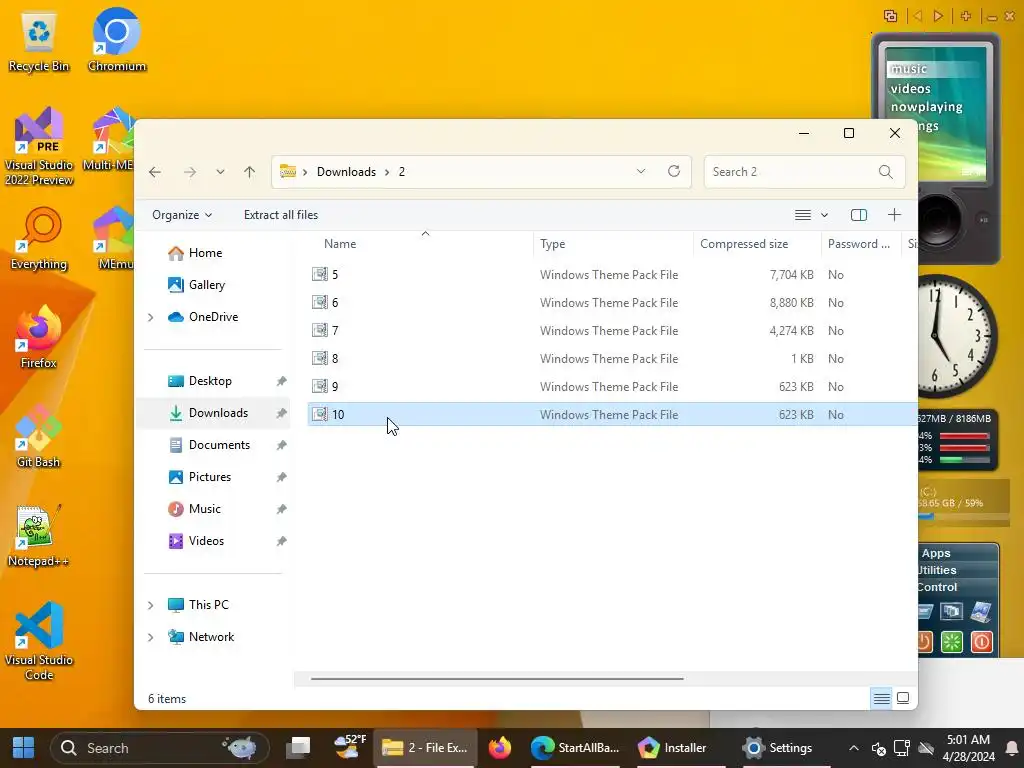Show hidden tray icons chevron
This screenshot has width=1024, height=768.
click(x=854, y=748)
